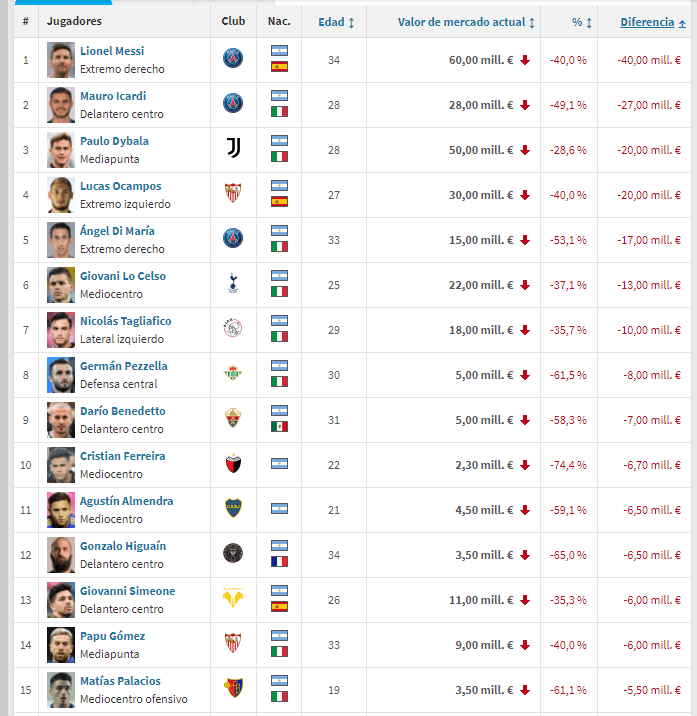Select the Ajax crest beside Nicolás Tagliafico
The width and height of the screenshot is (697, 716).
pyautogui.click(x=233, y=329)
